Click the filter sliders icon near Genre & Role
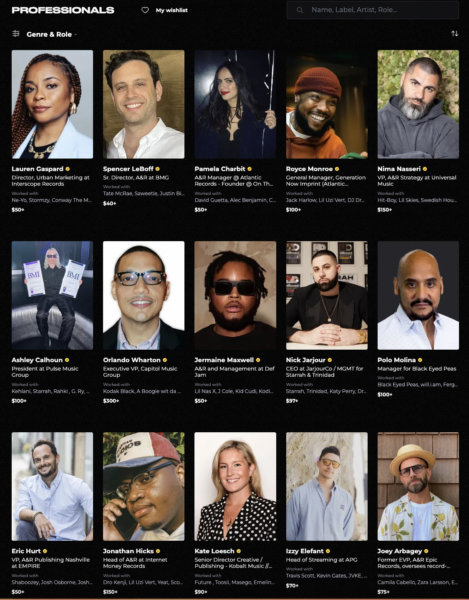This screenshot has width=469, height=600. coord(16,34)
